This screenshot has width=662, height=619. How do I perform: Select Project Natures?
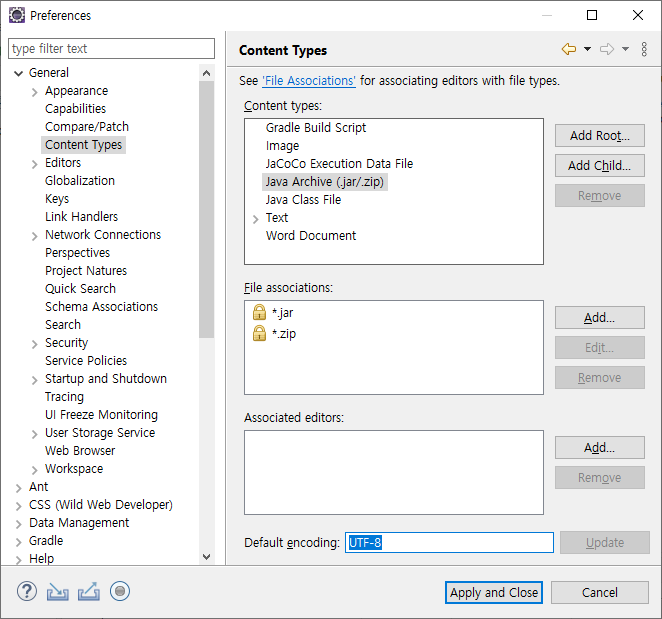click(x=86, y=271)
